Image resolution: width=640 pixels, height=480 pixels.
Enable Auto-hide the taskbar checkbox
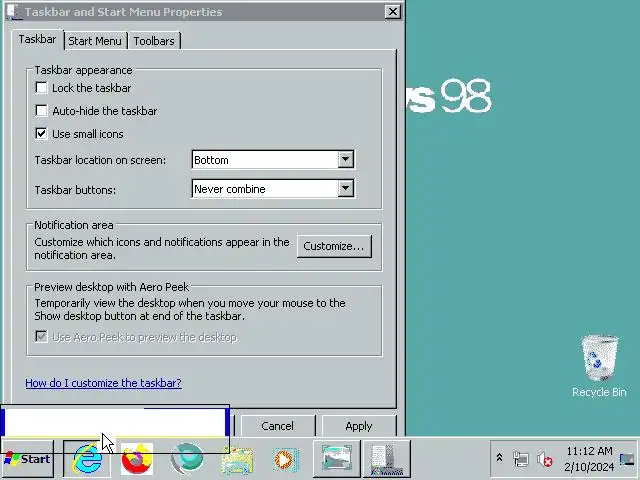point(41,111)
